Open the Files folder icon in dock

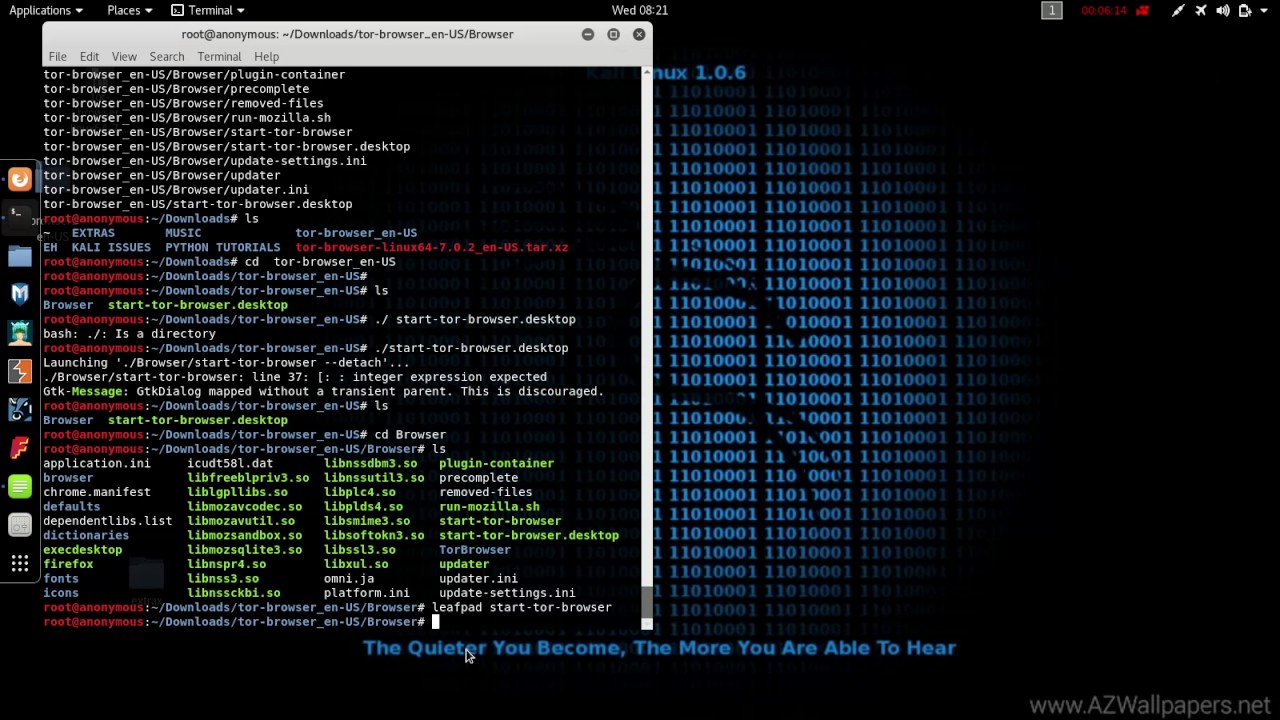click(20, 256)
